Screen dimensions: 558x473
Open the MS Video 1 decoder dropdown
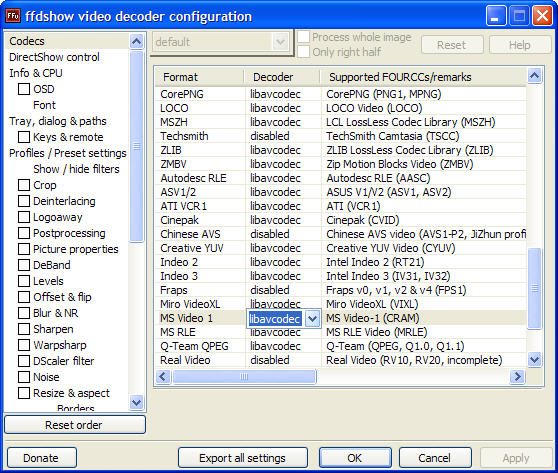[312, 319]
